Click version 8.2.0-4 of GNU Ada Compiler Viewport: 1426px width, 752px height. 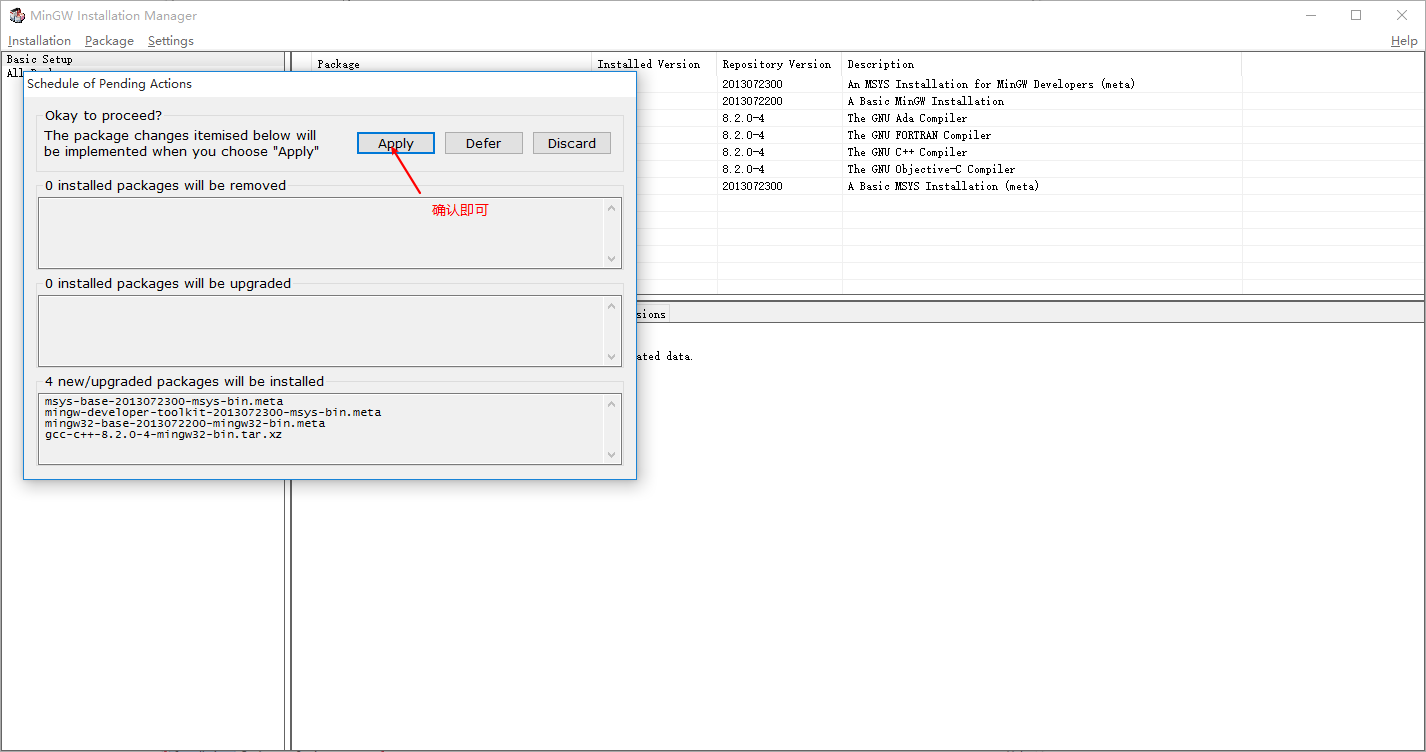coord(743,118)
